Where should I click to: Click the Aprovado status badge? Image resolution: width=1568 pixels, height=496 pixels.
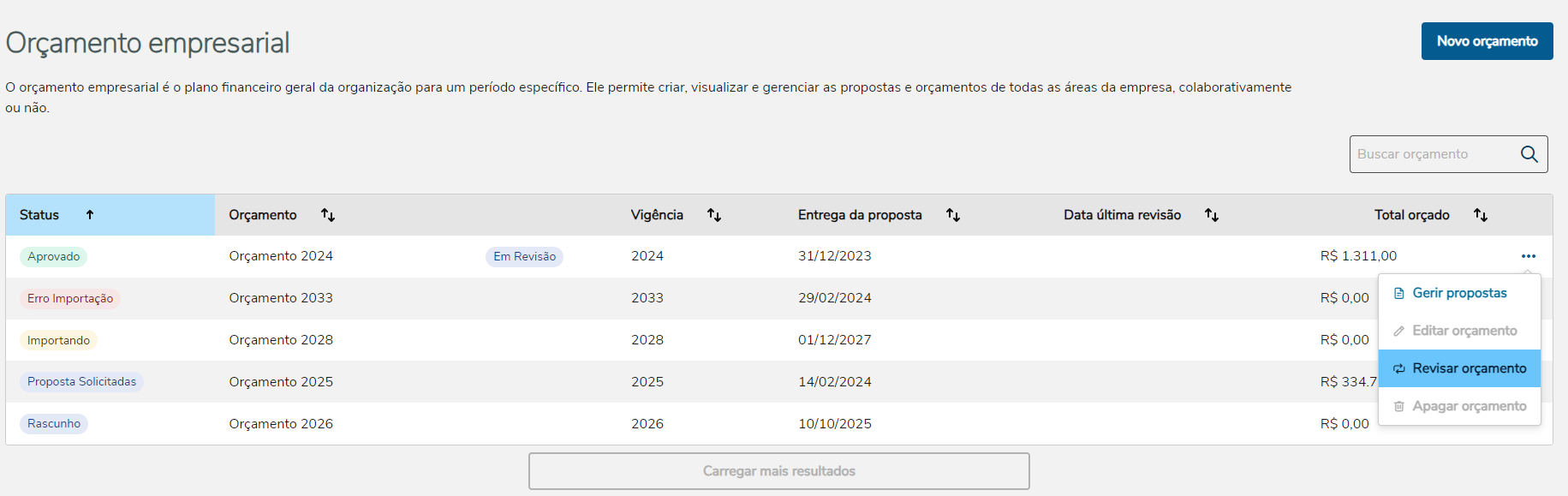(53, 256)
